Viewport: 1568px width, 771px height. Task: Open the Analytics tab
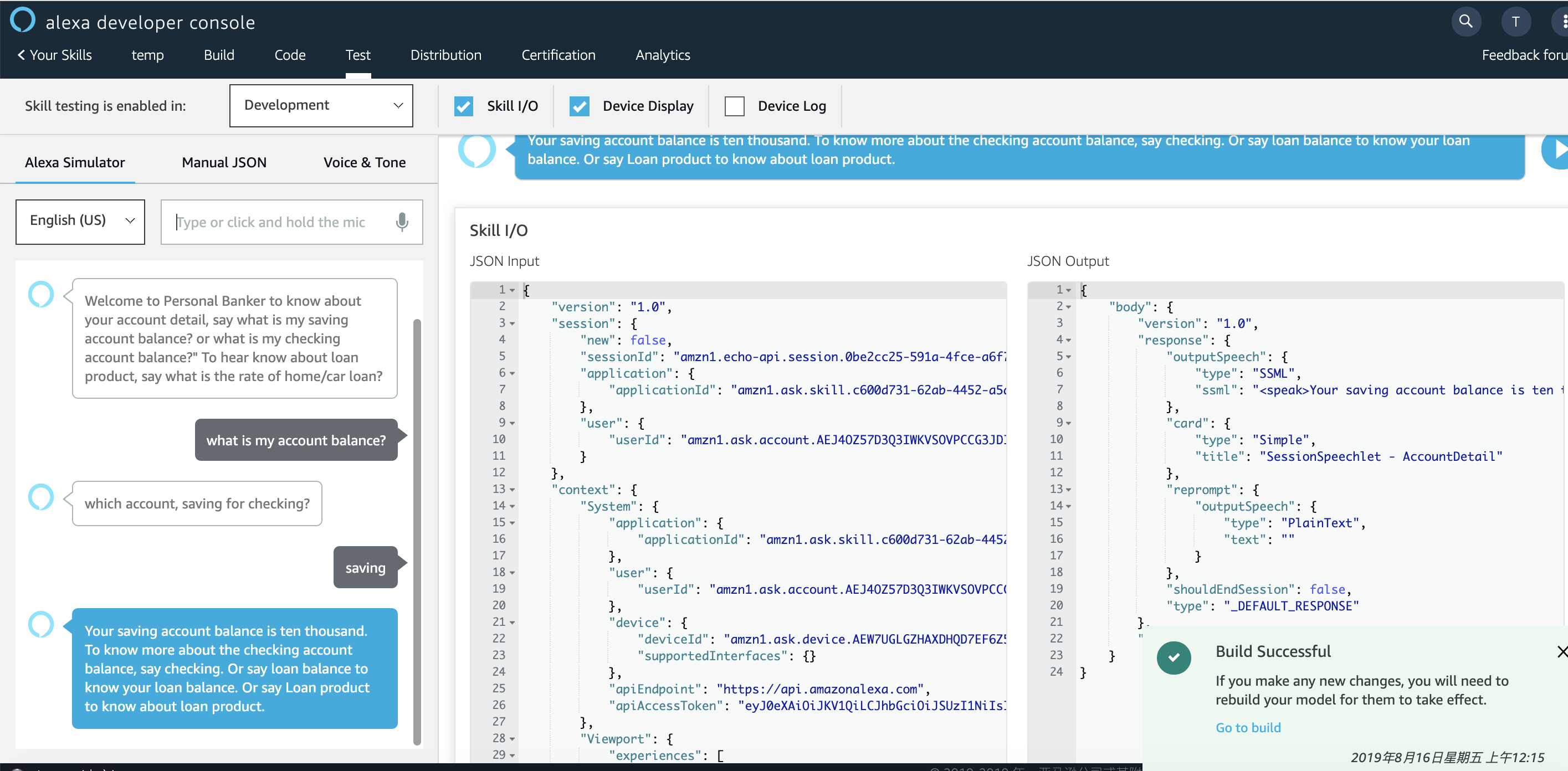click(663, 55)
